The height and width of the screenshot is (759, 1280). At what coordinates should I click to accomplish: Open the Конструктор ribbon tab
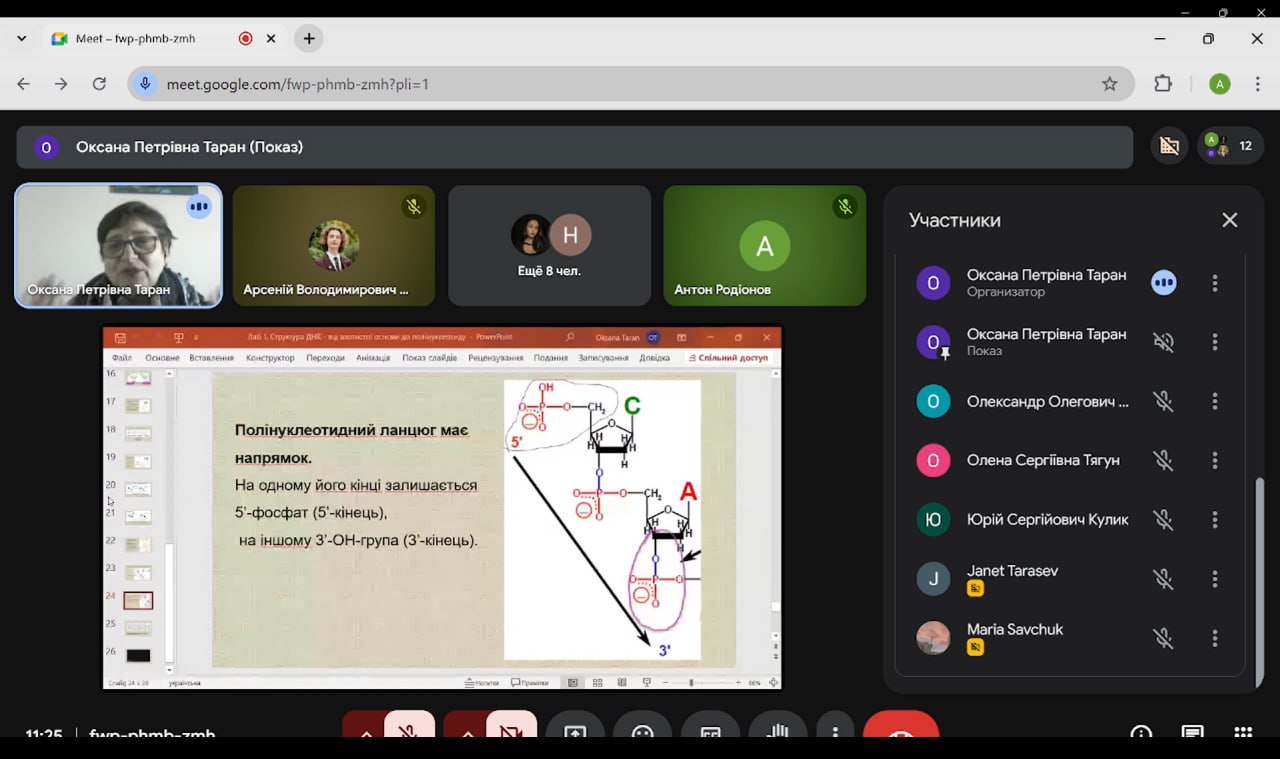(x=271, y=358)
